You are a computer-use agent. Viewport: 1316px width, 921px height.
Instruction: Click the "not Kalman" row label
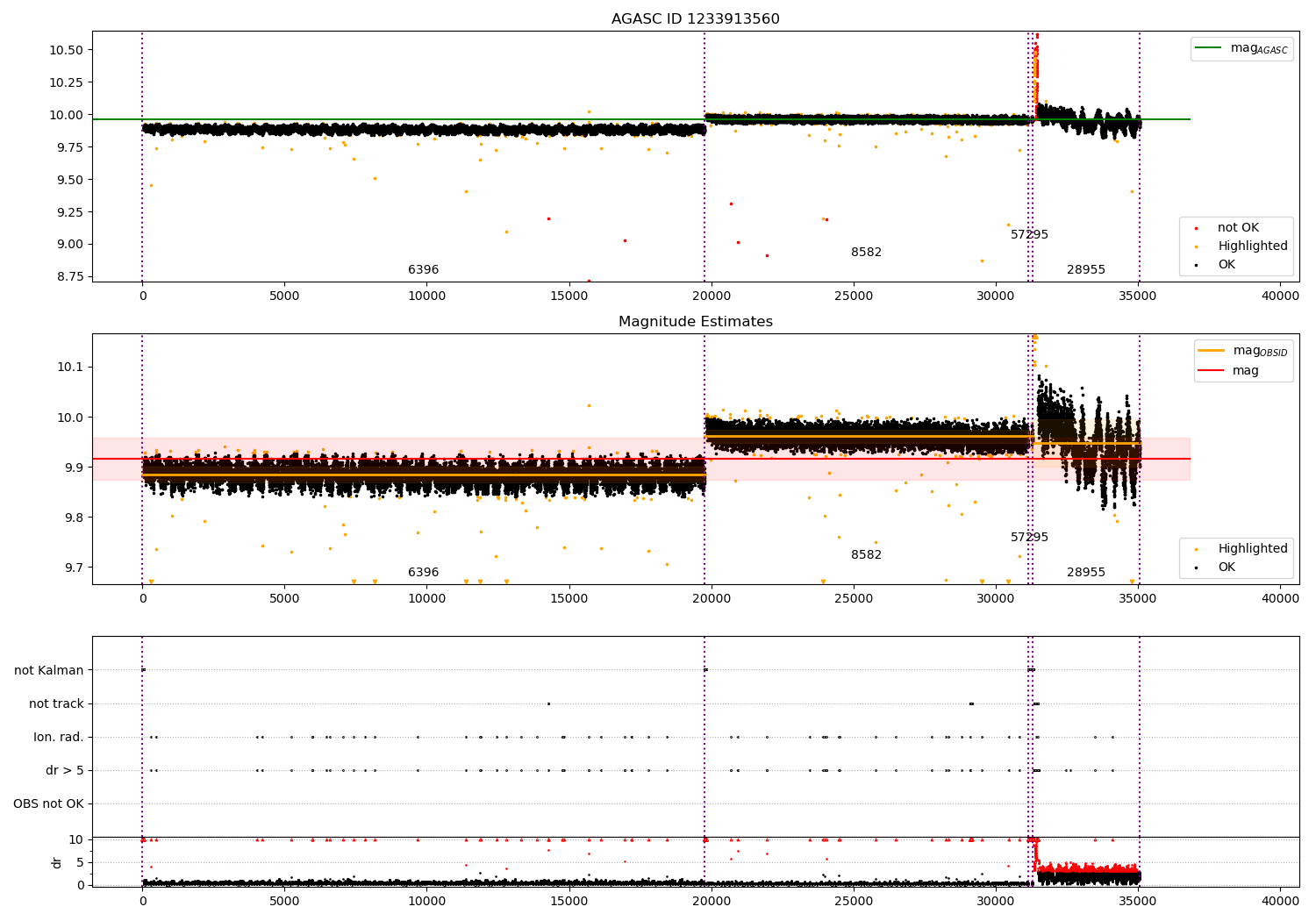pos(49,671)
